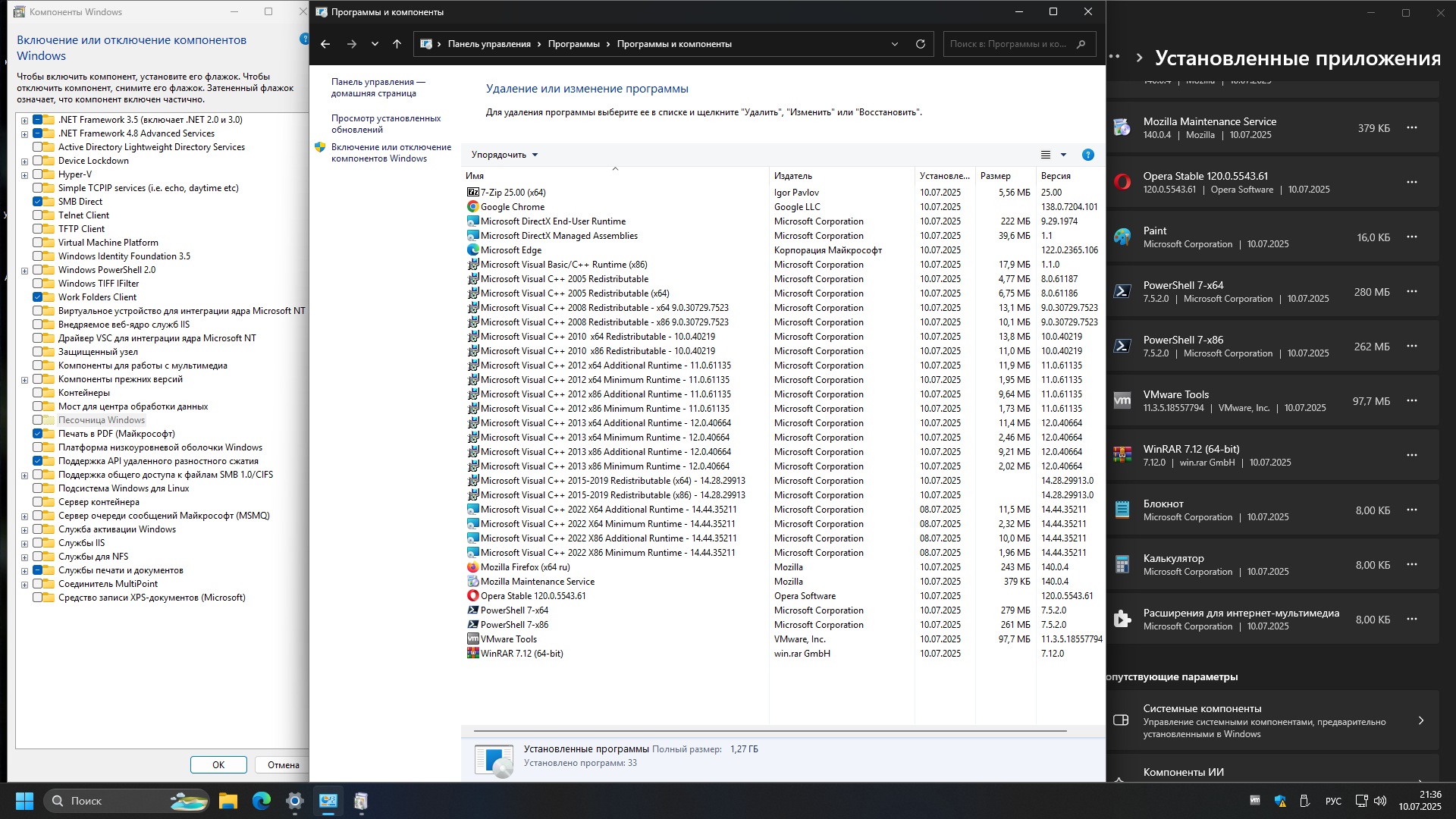Open help with the blue question mark icon

pyautogui.click(x=1088, y=155)
